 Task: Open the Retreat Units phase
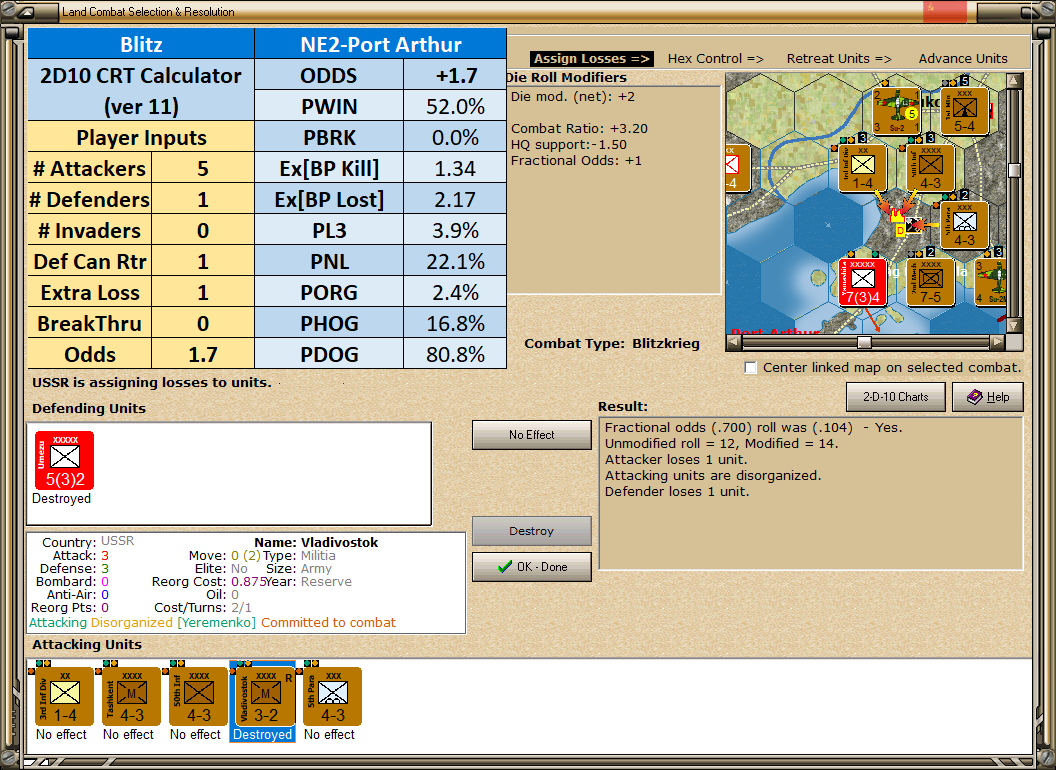838,58
